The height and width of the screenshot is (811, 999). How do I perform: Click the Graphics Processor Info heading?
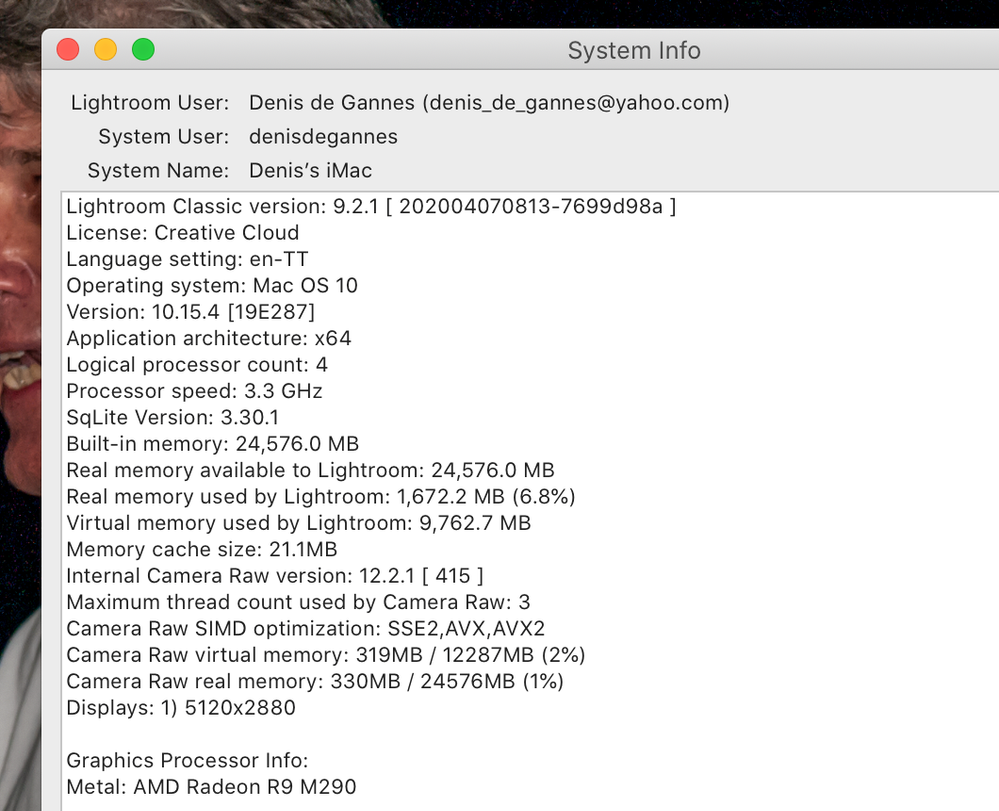click(187, 761)
